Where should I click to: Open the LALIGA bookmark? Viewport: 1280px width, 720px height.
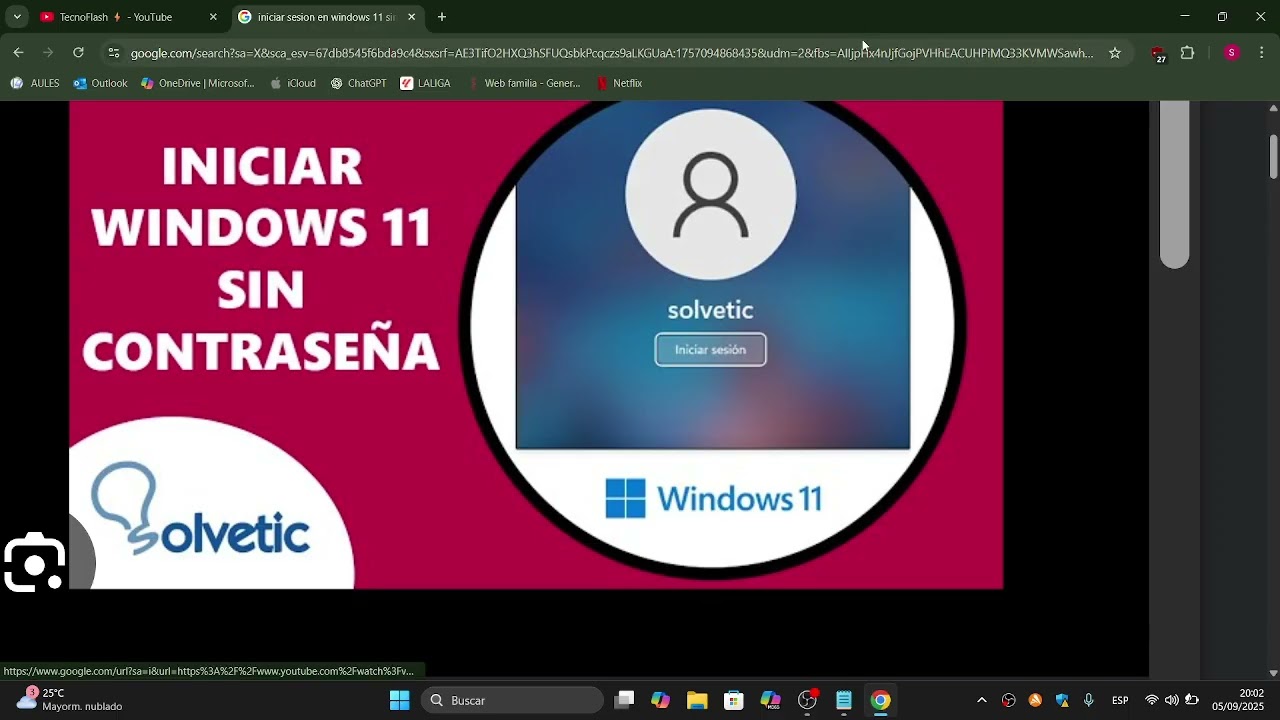[x=425, y=83]
